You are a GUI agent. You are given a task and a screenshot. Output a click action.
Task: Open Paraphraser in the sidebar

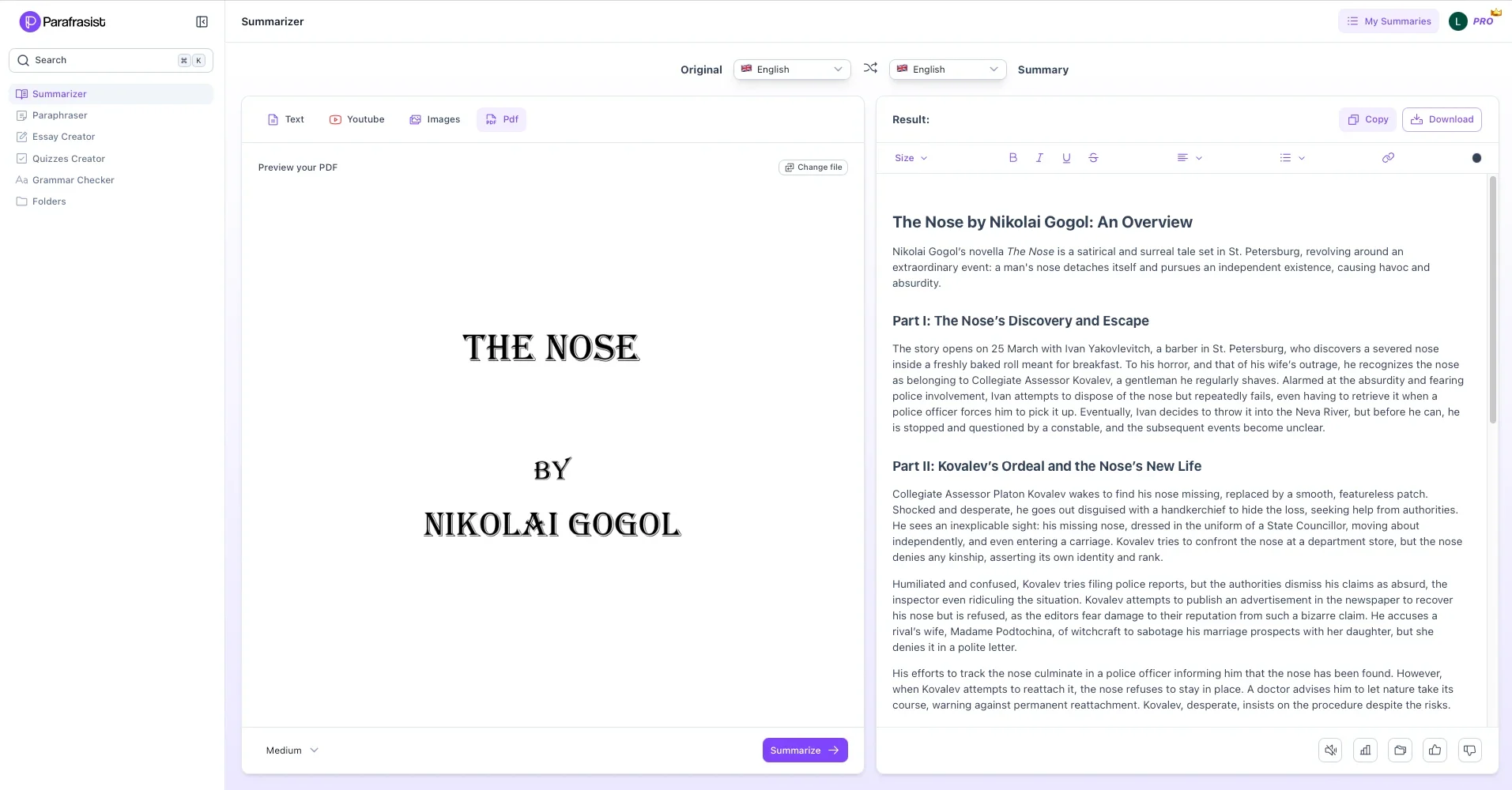[x=59, y=115]
